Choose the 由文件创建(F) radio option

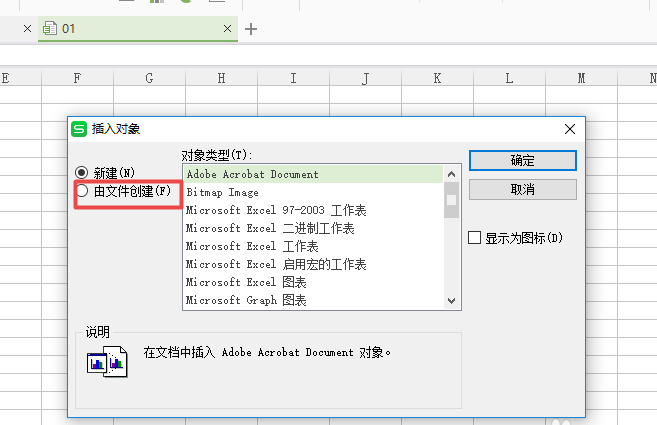pyautogui.click(x=82, y=191)
